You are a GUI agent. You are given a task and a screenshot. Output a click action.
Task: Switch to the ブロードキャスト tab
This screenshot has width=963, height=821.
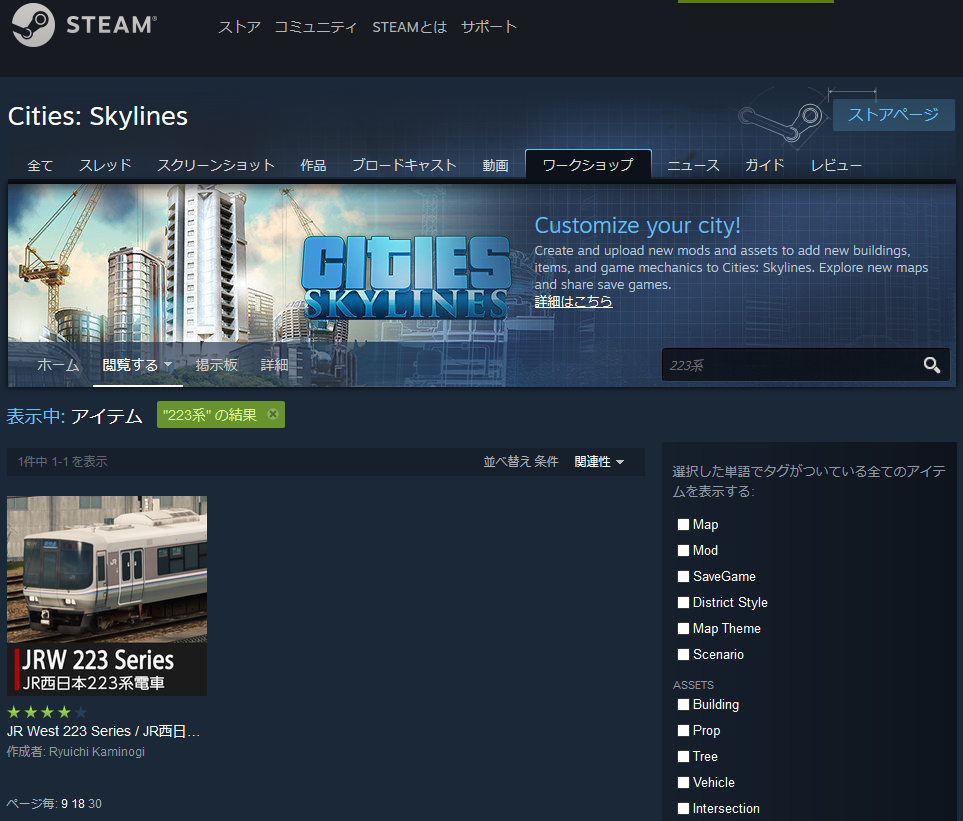(404, 165)
